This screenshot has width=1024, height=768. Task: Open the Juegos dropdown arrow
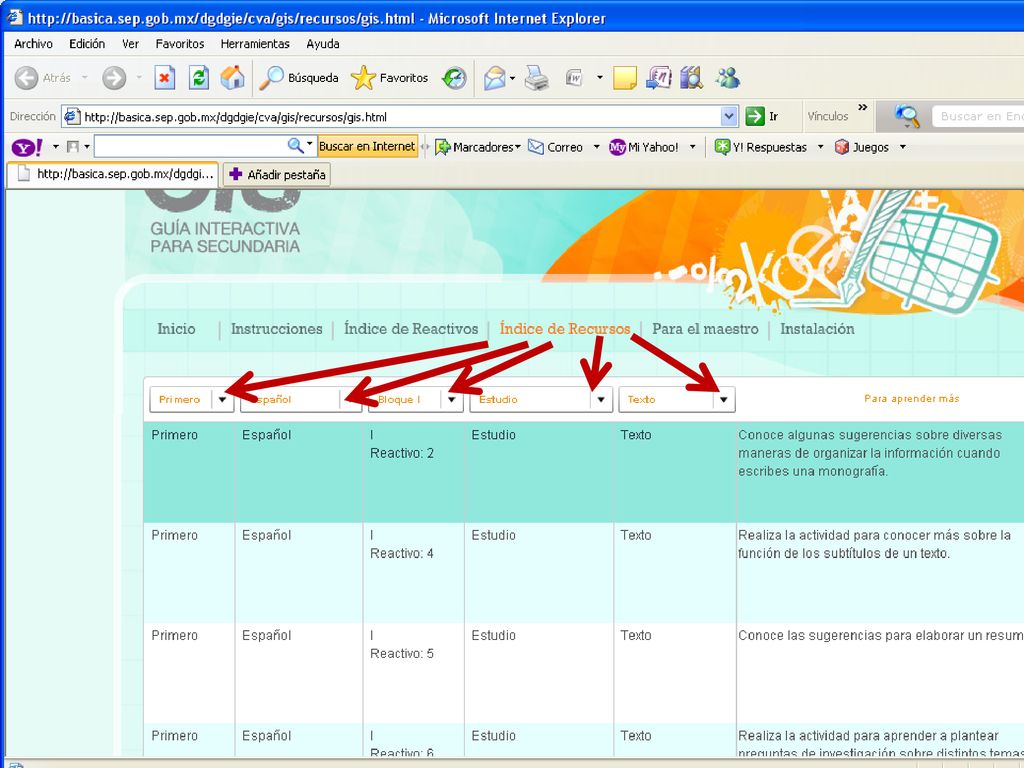[x=903, y=147]
